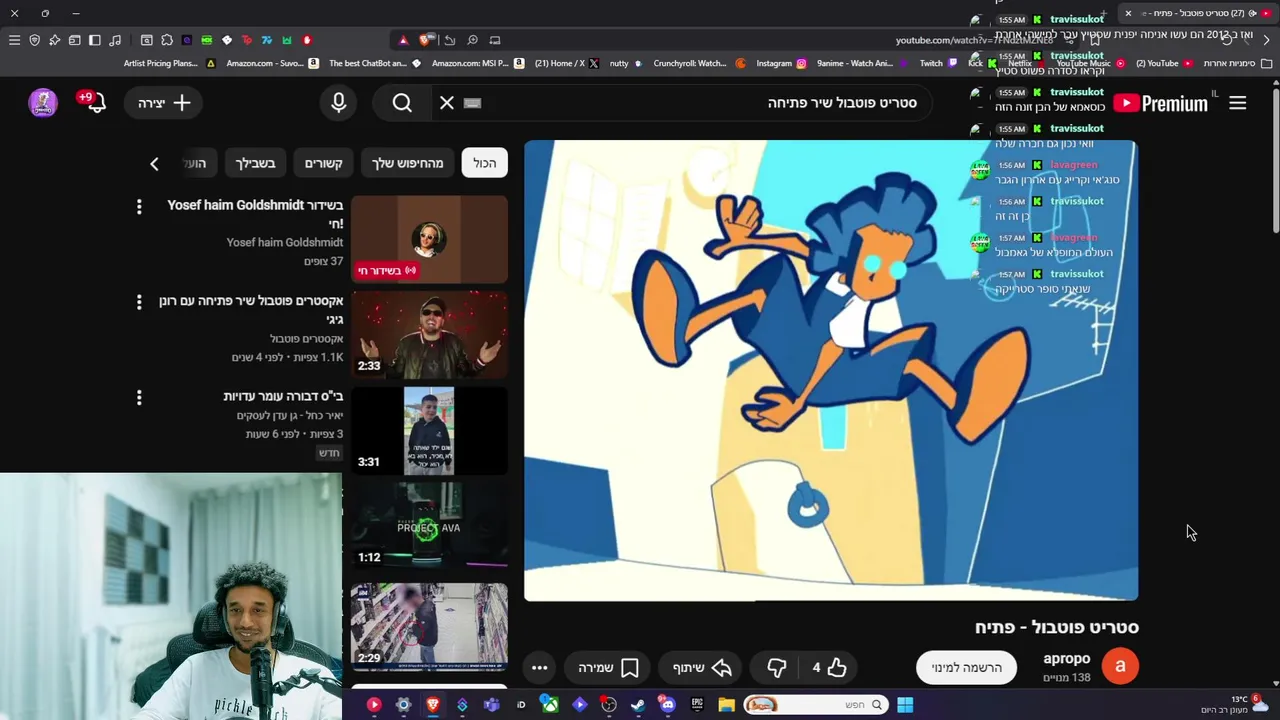Open the account avatar menu

tap(43, 103)
